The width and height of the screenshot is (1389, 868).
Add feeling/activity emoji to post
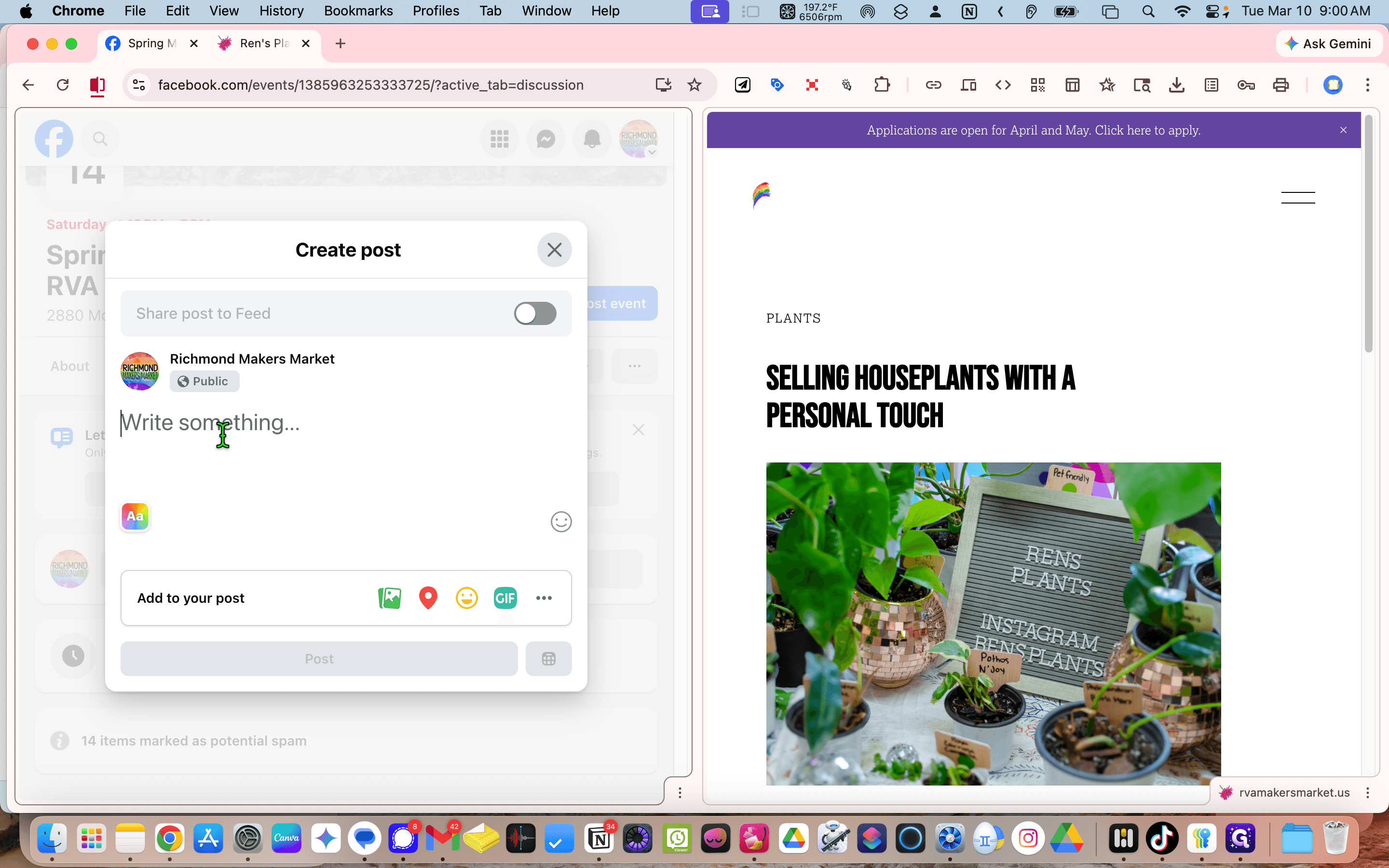point(467,597)
